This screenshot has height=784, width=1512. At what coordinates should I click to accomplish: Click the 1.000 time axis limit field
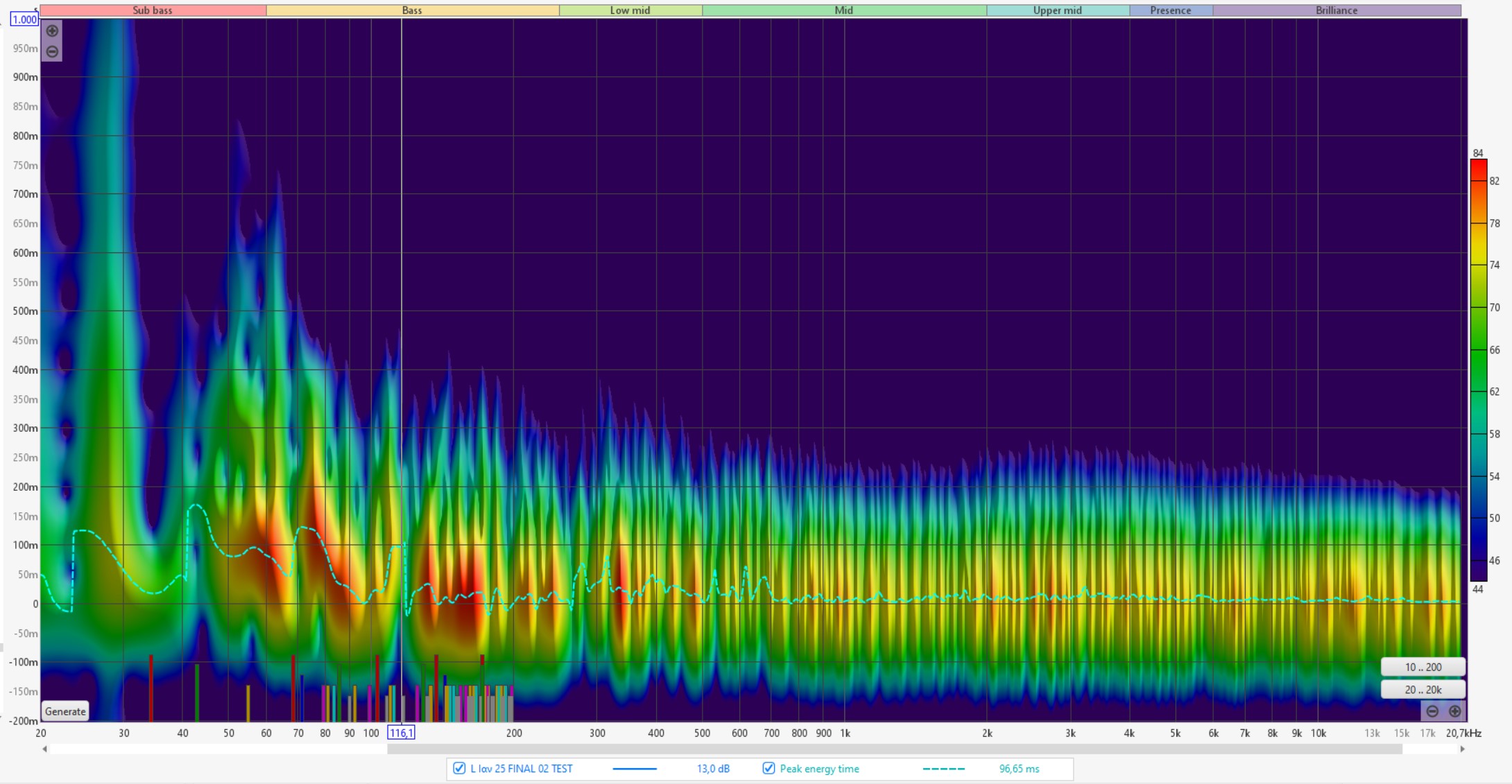pos(24,19)
